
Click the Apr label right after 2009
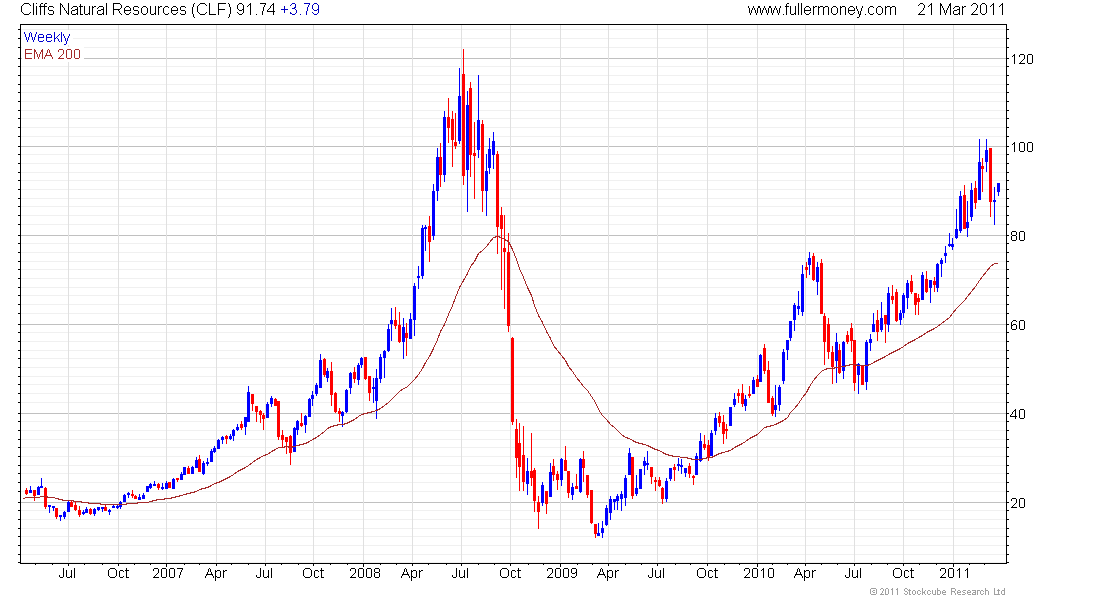click(x=608, y=574)
